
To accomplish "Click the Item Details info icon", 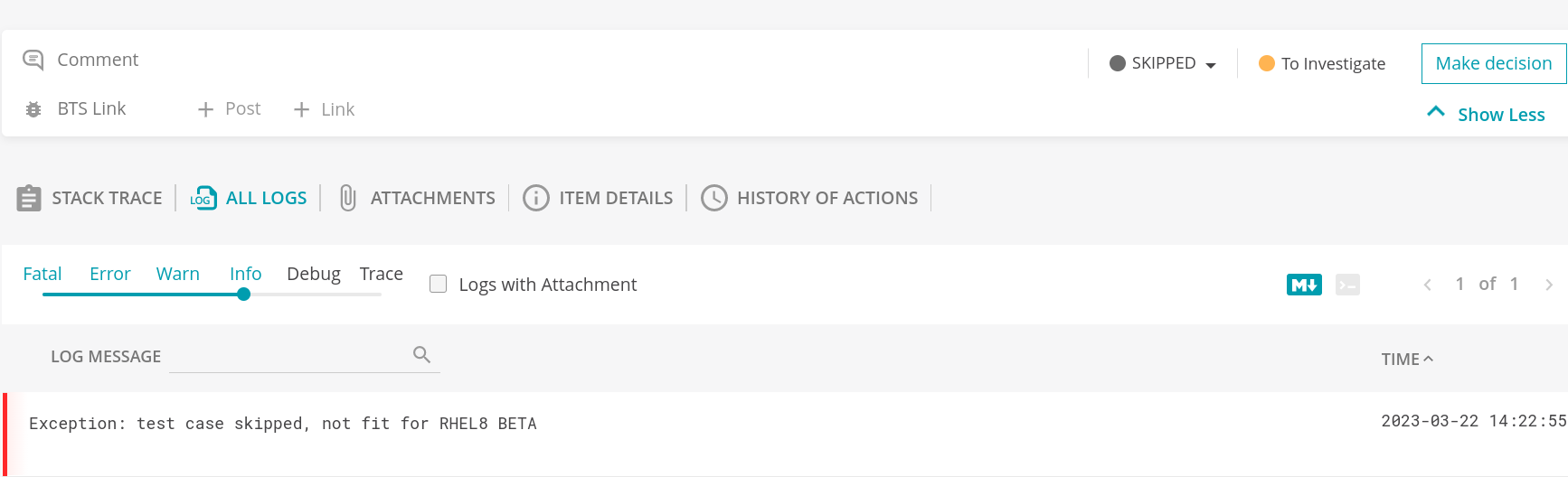I will point(536,198).
